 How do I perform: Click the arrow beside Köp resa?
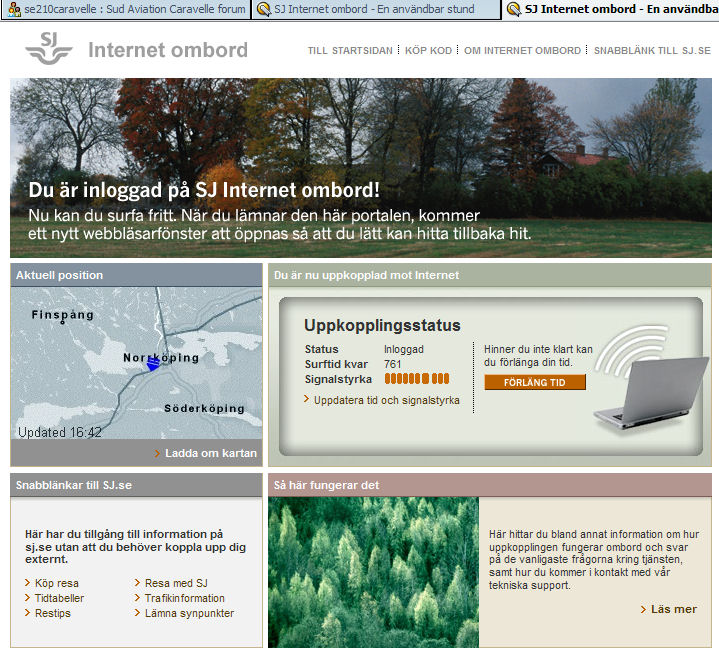coord(28,582)
